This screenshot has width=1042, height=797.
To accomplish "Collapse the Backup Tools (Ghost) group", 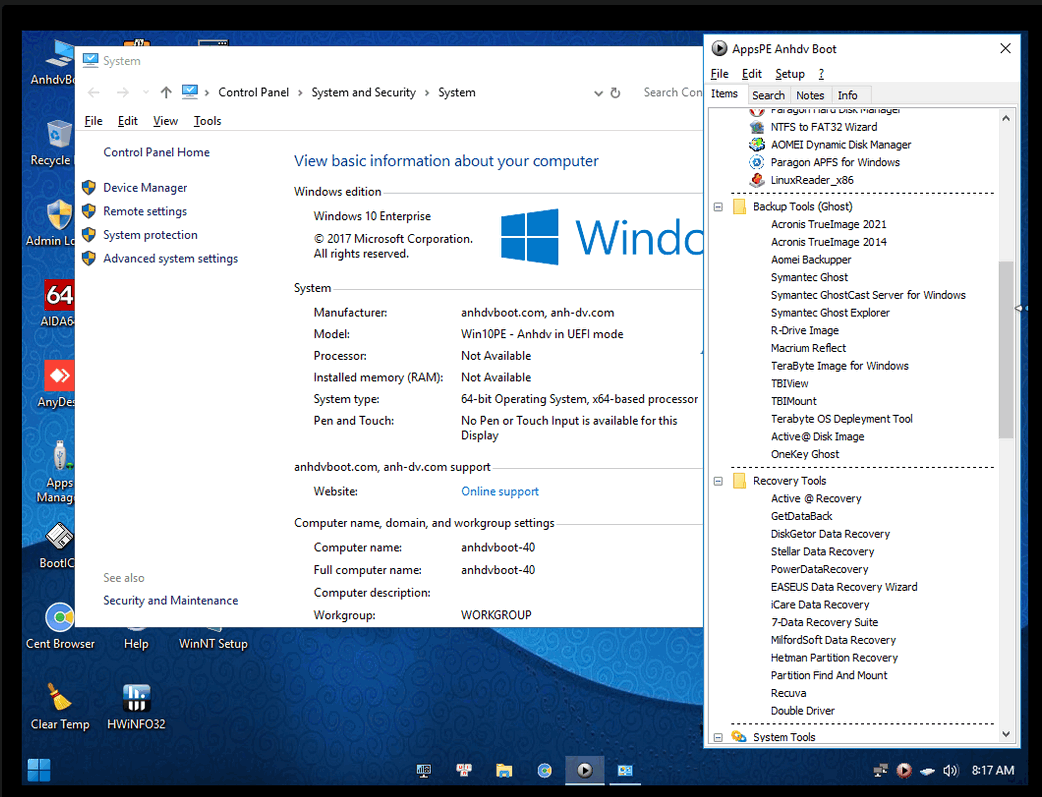I will click(718, 207).
